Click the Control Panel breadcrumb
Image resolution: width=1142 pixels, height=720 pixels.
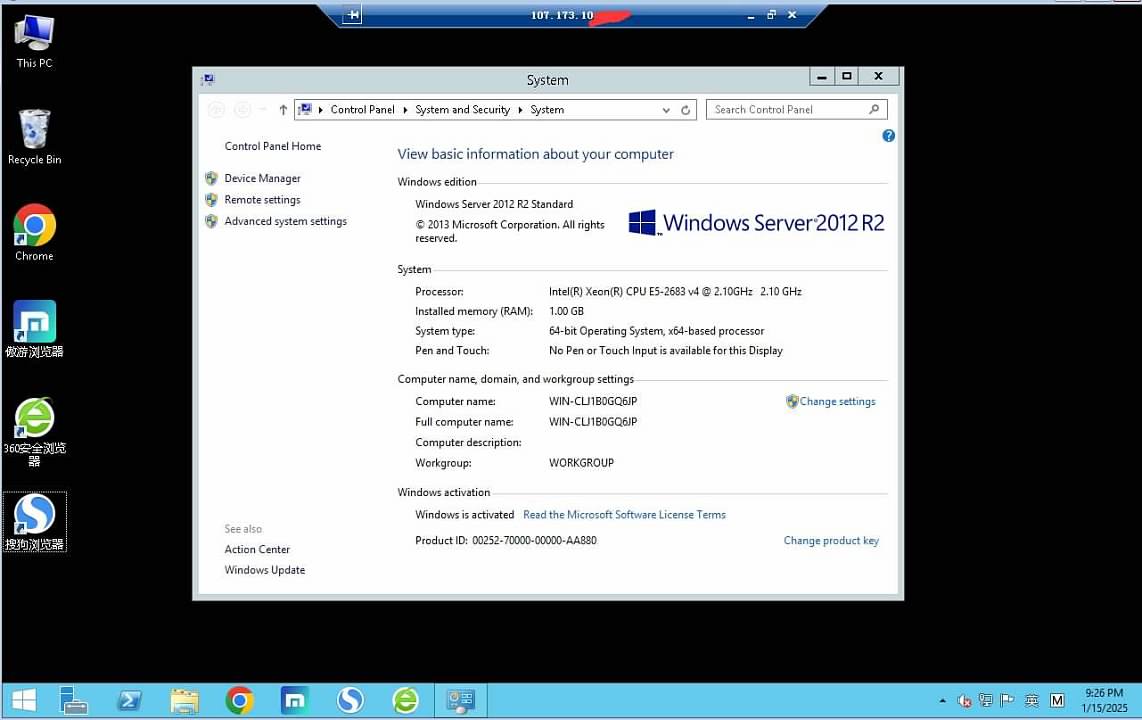362,109
